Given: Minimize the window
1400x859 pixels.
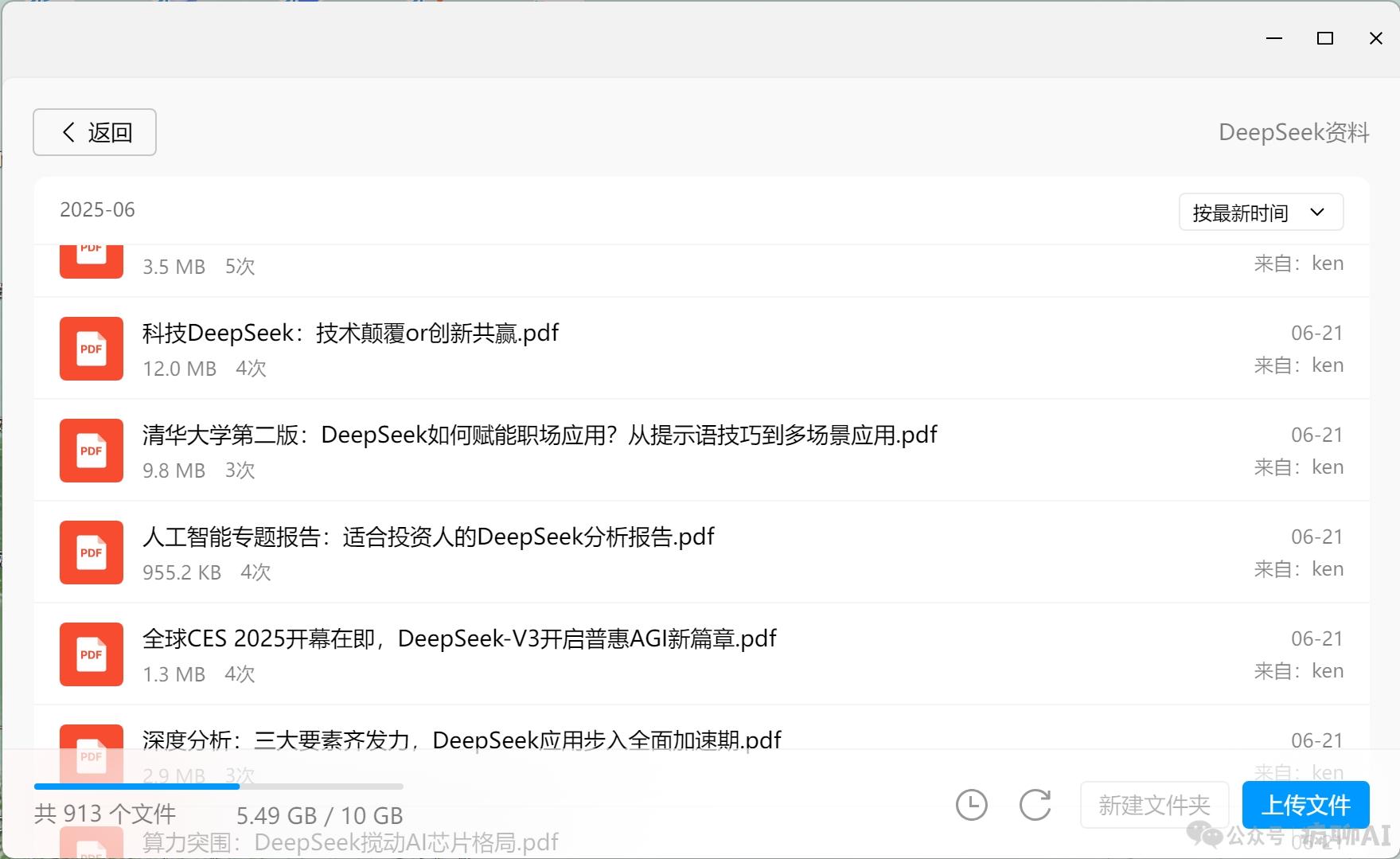Looking at the screenshot, I should coord(1274,38).
